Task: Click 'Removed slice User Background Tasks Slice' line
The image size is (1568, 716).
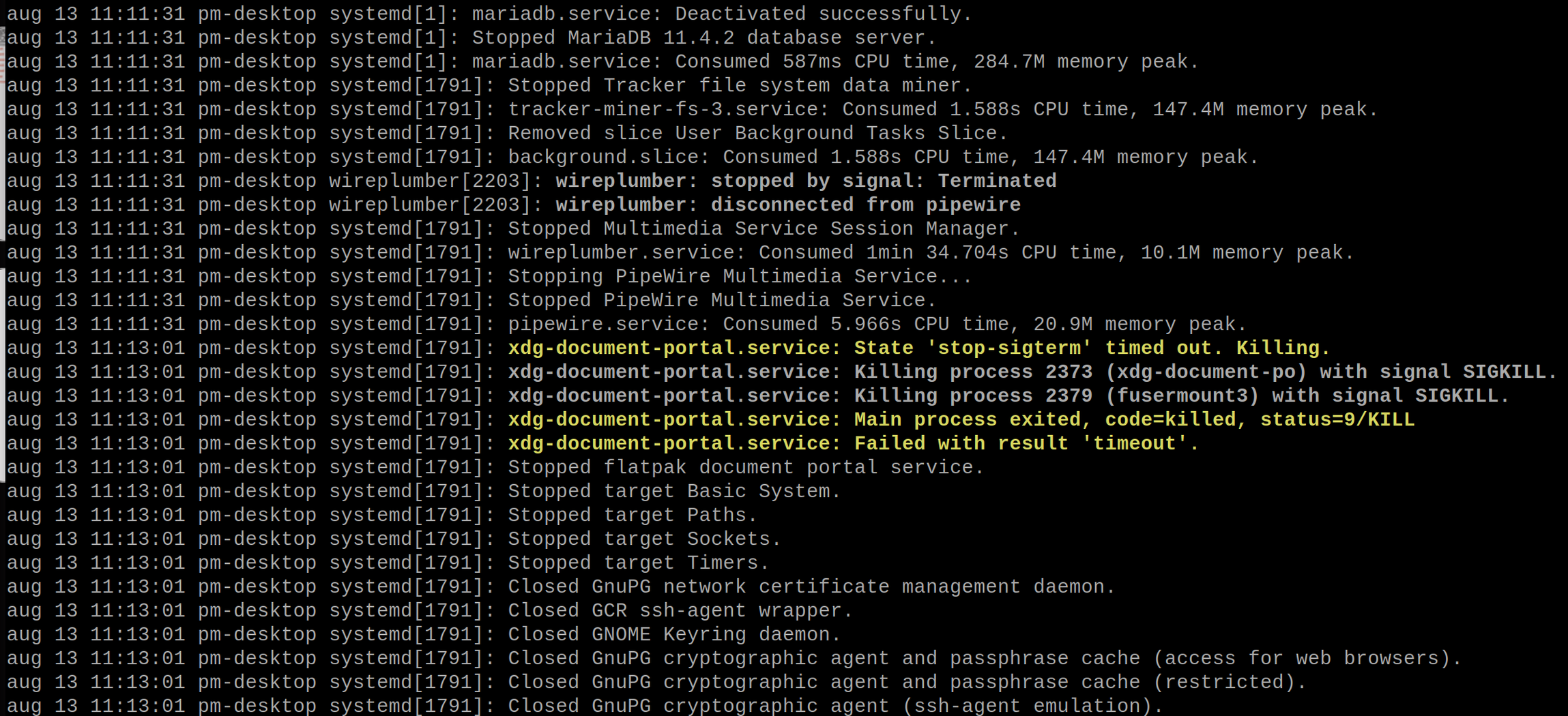Action: pyautogui.click(x=508, y=133)
